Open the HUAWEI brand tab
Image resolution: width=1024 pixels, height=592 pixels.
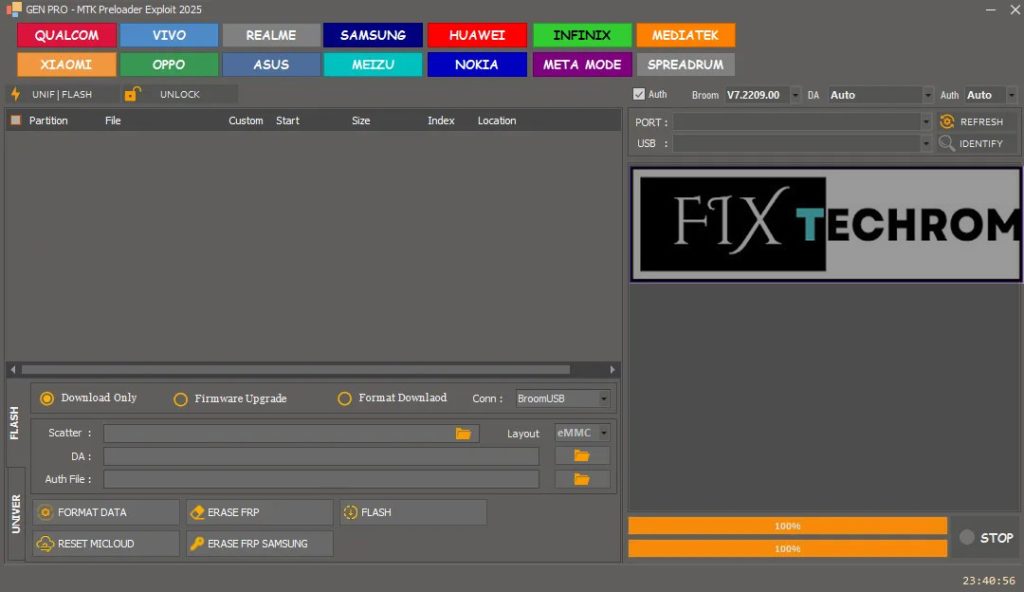point(477,35)
